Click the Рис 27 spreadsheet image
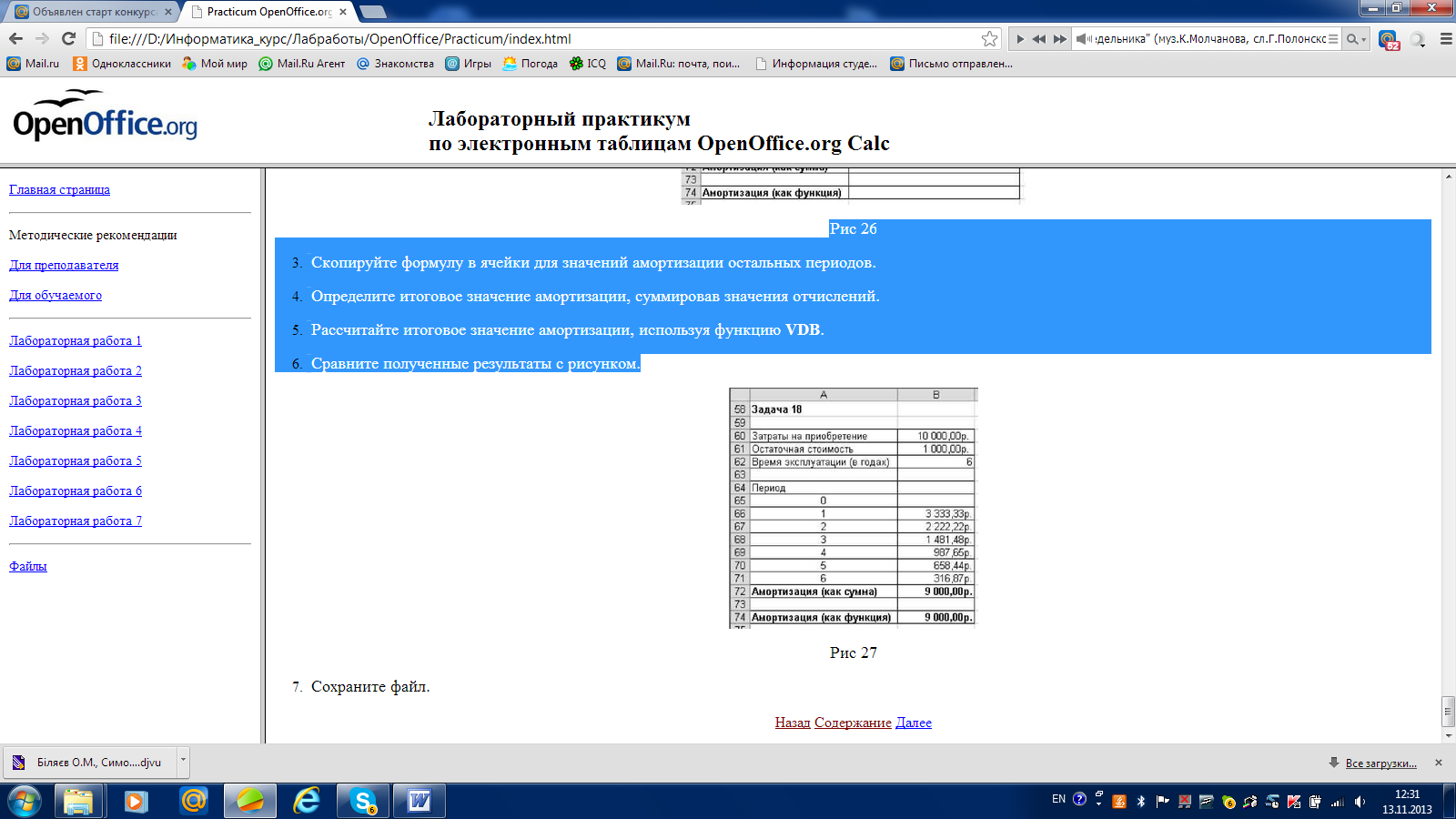 854,509
